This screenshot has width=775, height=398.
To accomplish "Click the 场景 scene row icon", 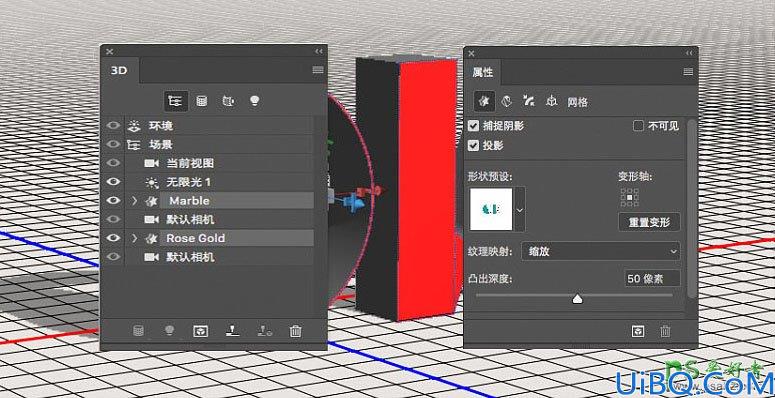I will 133,144.
